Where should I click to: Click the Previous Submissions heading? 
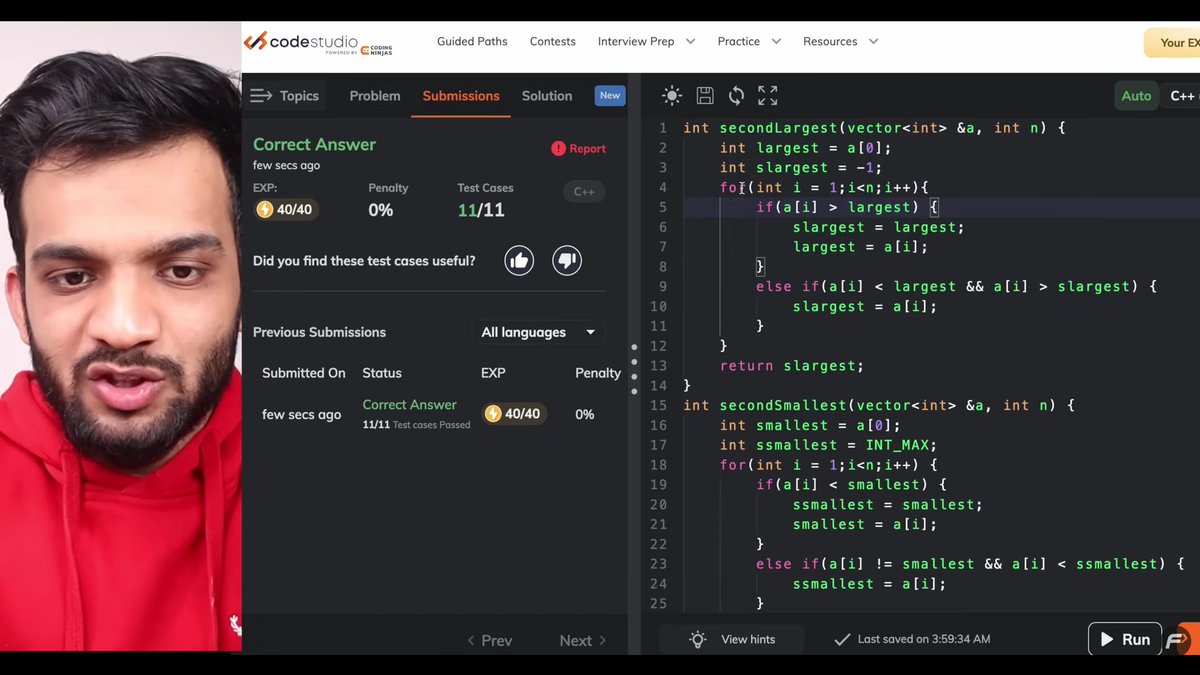319,332
